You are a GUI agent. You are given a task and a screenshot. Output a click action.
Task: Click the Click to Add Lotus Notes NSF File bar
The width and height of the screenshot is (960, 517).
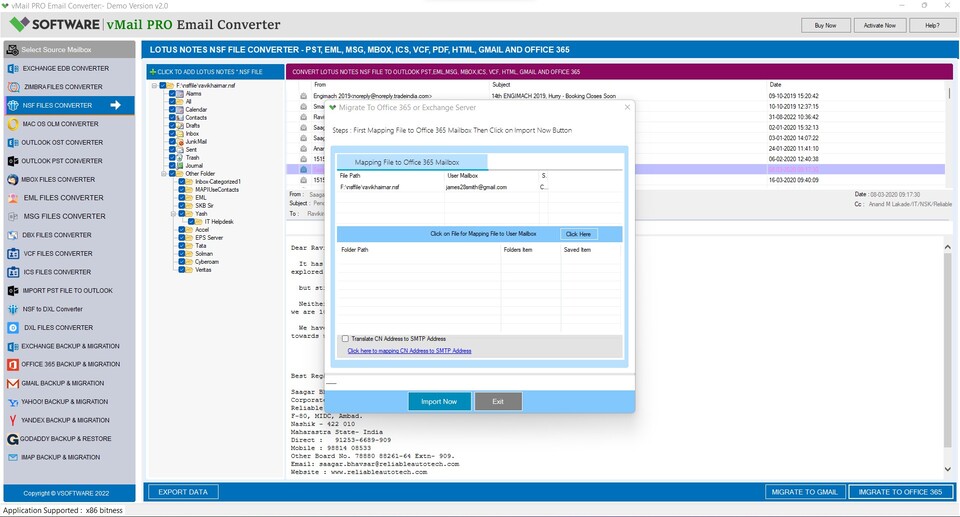[216, 72]
